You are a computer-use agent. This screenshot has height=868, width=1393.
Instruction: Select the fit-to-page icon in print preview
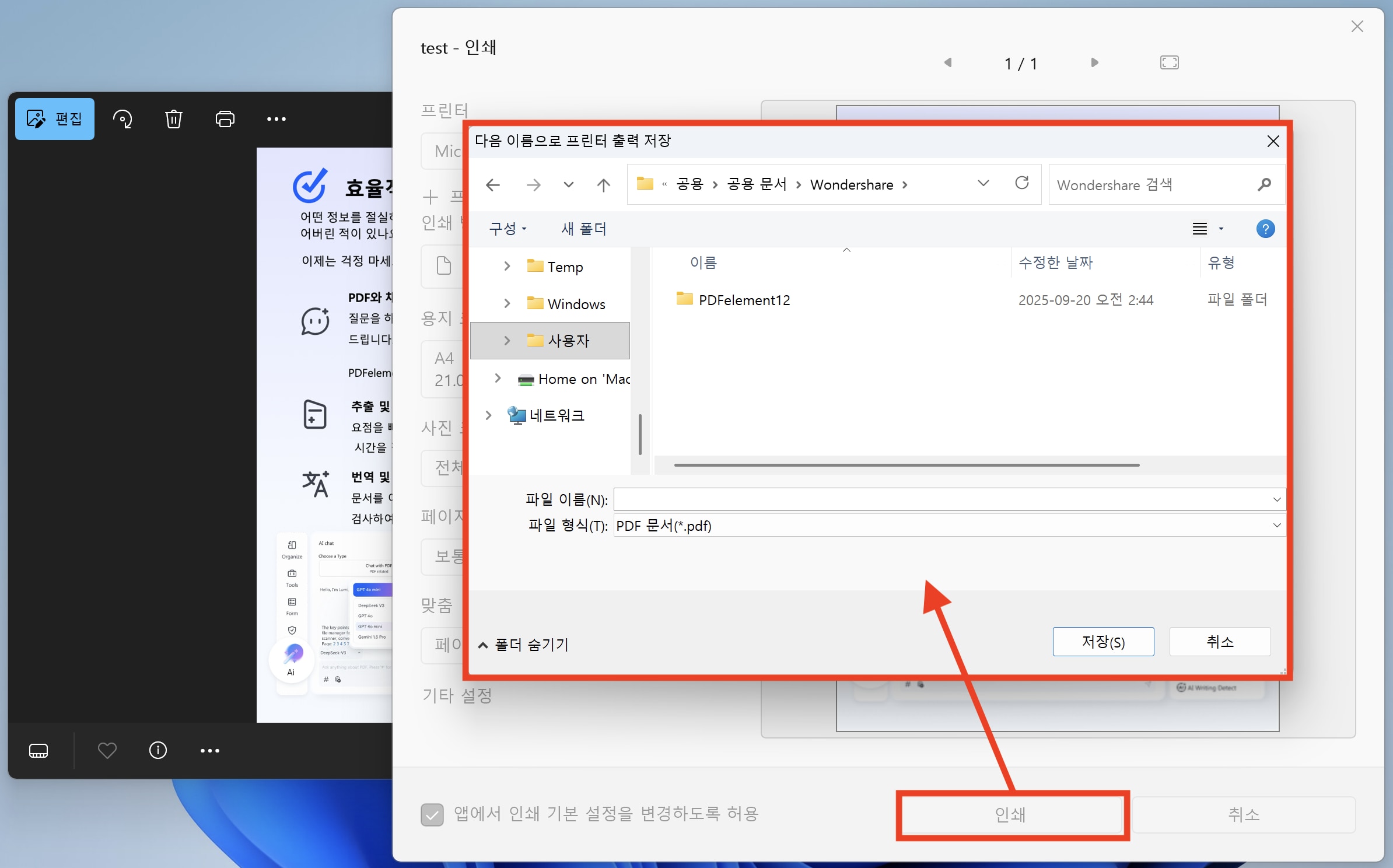[1169, 62]
